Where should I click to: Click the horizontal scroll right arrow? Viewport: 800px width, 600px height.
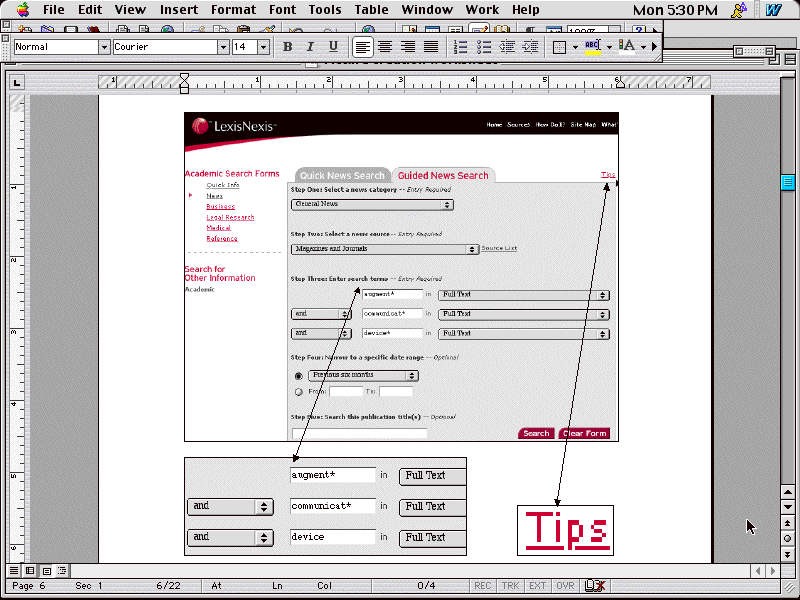point(773,570)
